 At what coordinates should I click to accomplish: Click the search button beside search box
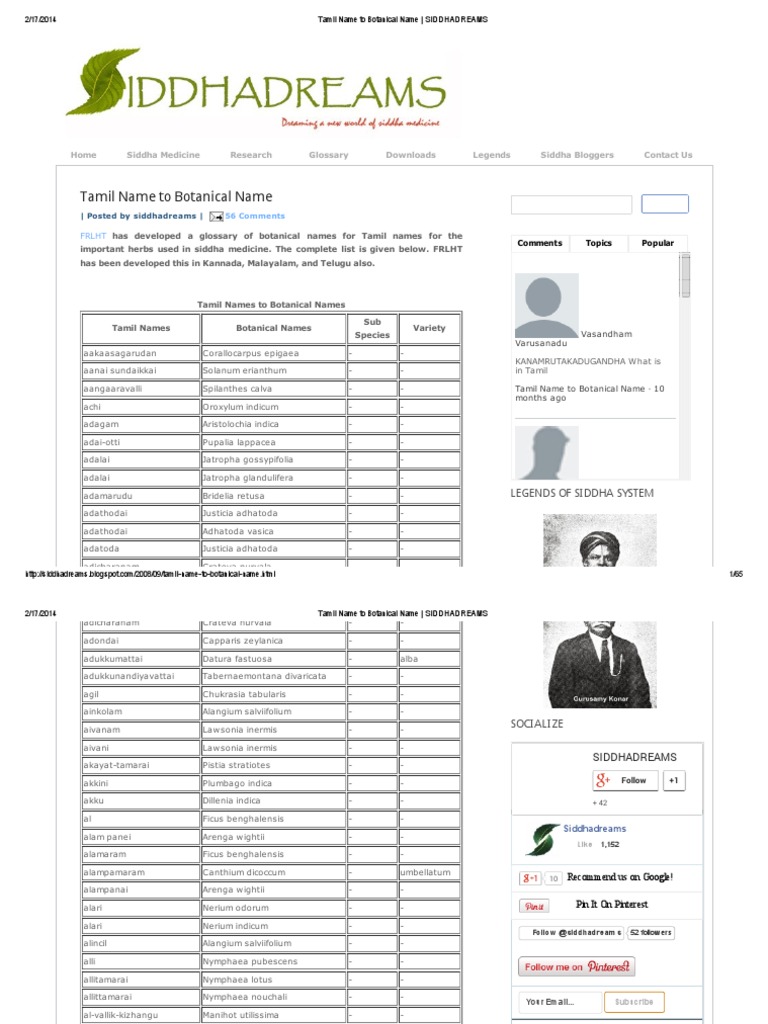665,204
